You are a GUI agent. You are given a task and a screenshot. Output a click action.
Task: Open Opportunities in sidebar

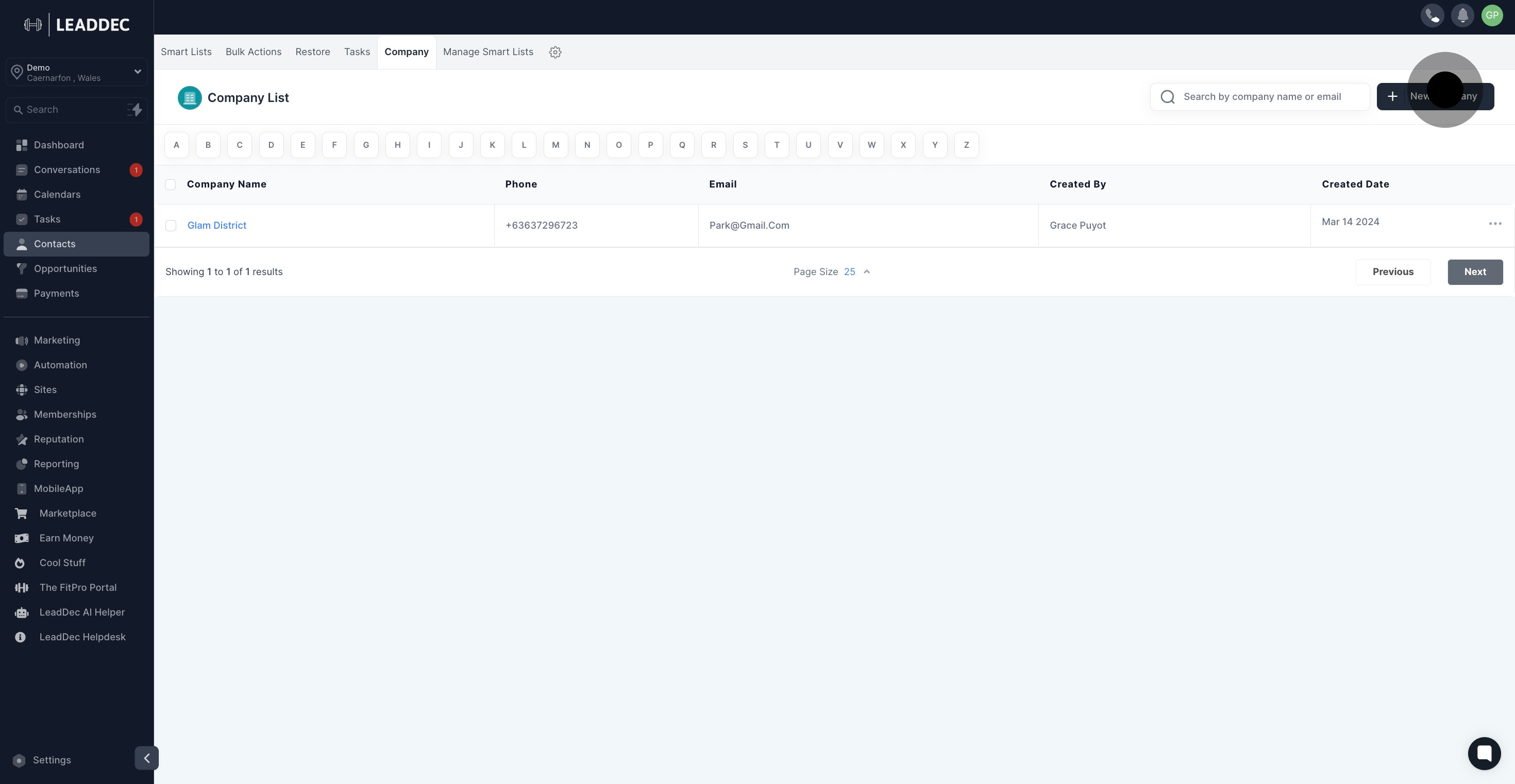click(76, 268)
